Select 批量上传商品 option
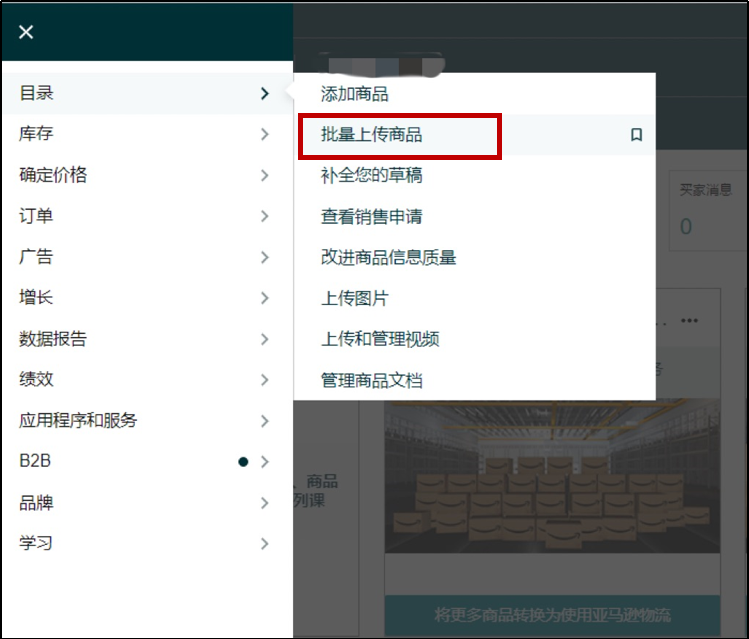 [x=371, y=135]
